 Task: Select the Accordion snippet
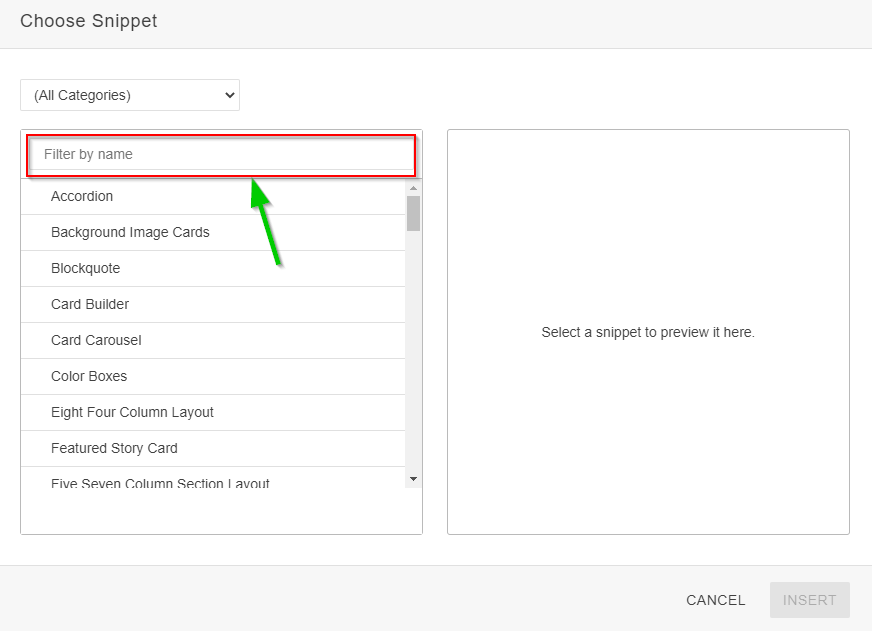point(82,196)
